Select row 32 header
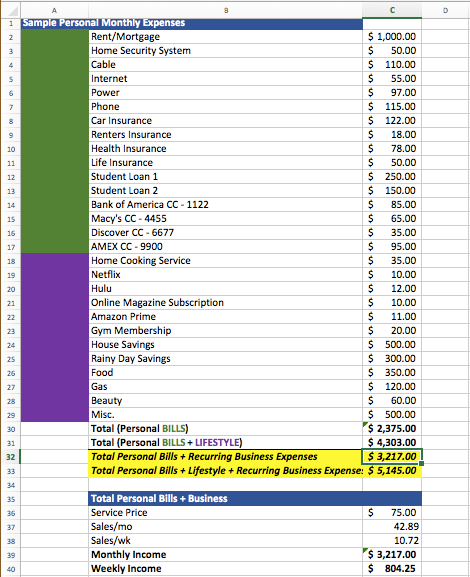This screenshot has height=577, width=470. click(x=11, y=457)
